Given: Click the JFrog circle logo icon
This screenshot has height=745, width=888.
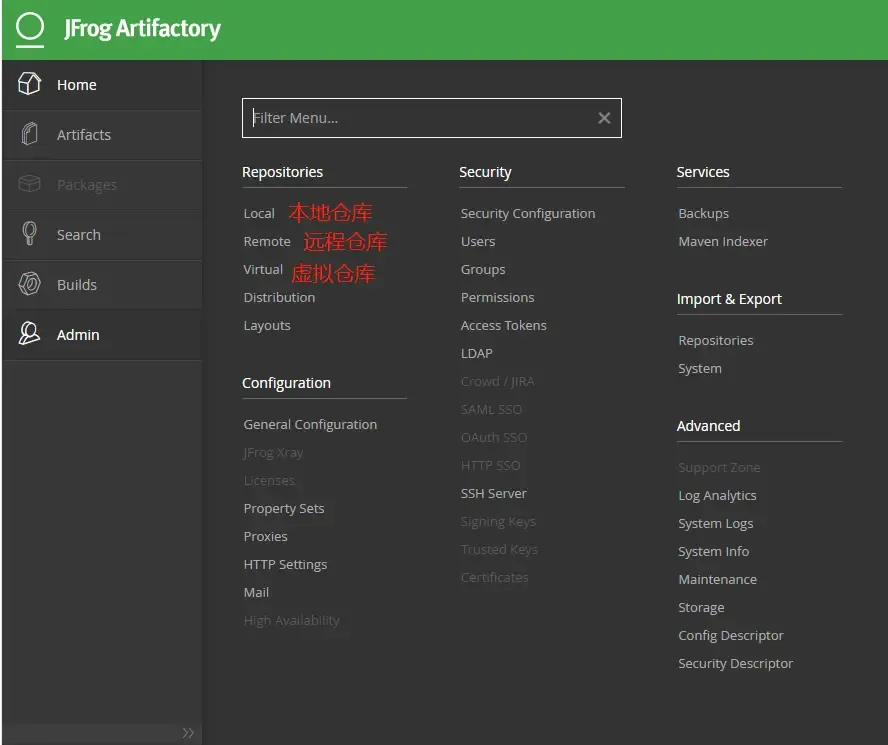Looking at the screenshot, I should click(29, 28).
